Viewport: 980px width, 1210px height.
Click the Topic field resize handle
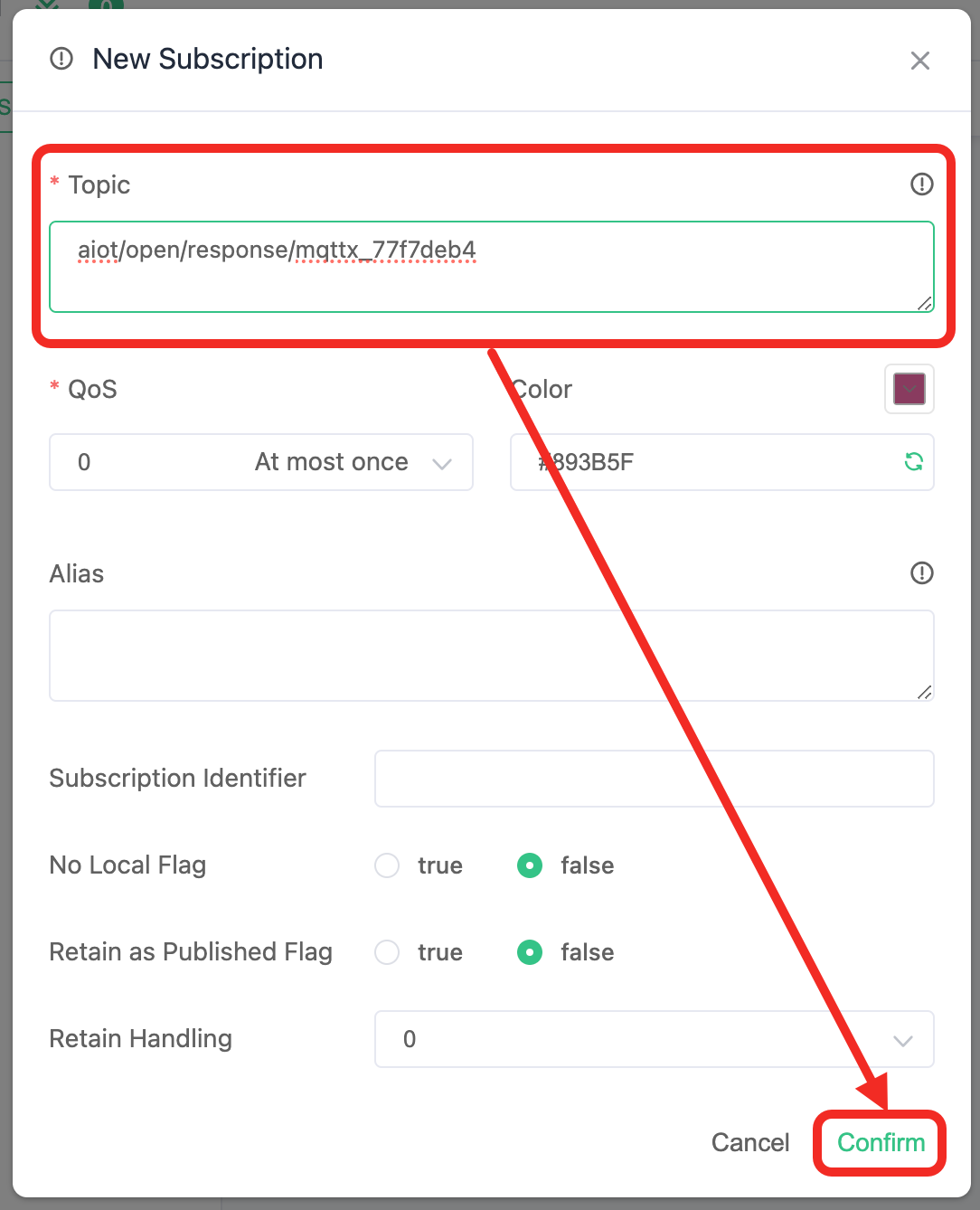point(925,303)
